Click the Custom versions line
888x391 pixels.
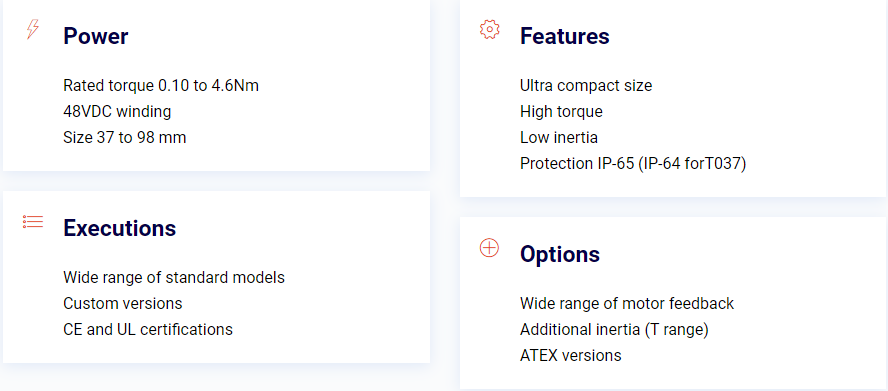pyautogui.click(x=123, y=304)
